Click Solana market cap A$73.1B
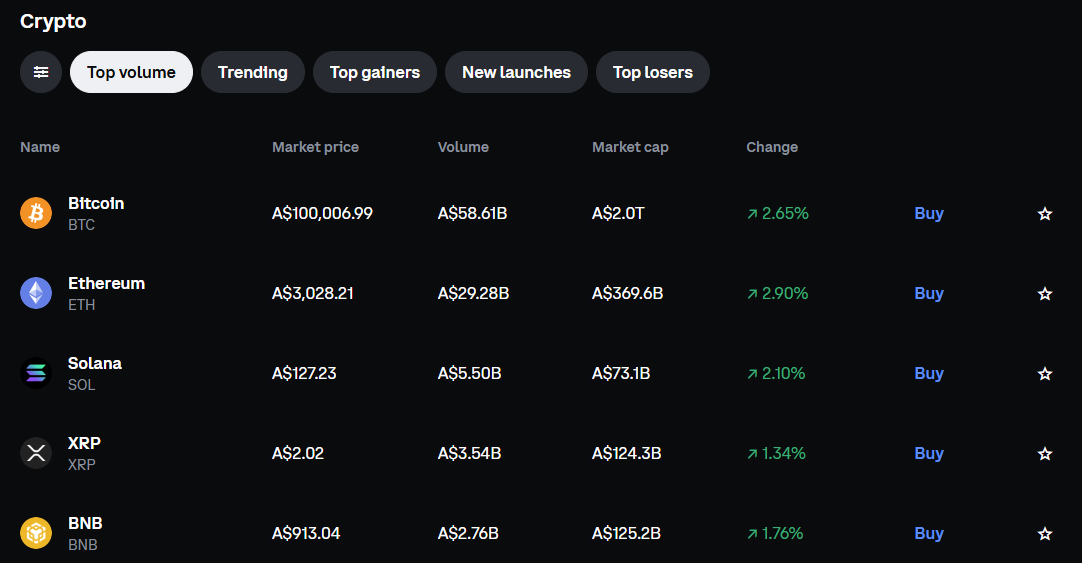 tap(621, 373)
